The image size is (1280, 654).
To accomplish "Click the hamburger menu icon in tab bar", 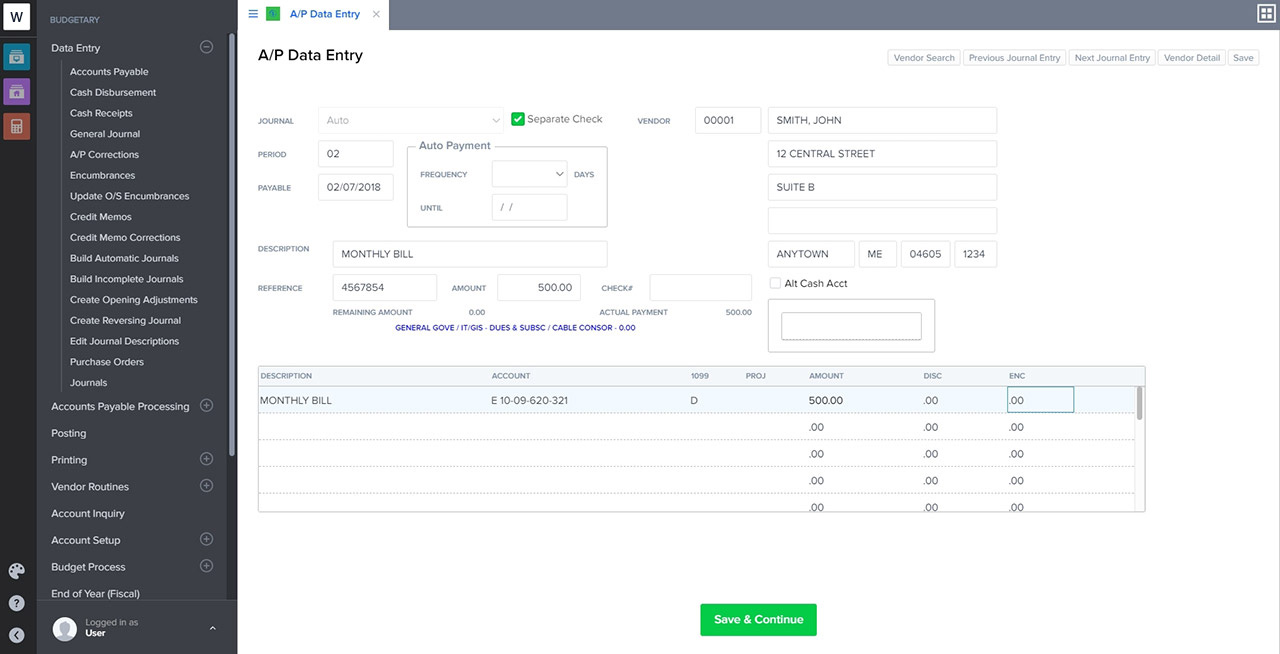I will point(253,14).
